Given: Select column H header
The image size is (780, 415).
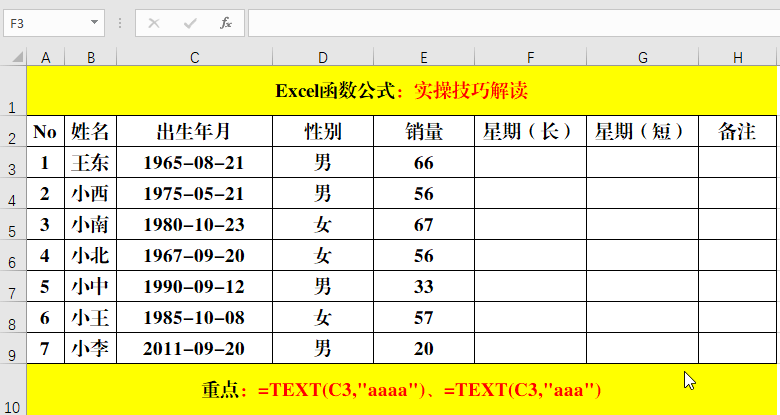Looking at the screenshot, I should (738, 57).
